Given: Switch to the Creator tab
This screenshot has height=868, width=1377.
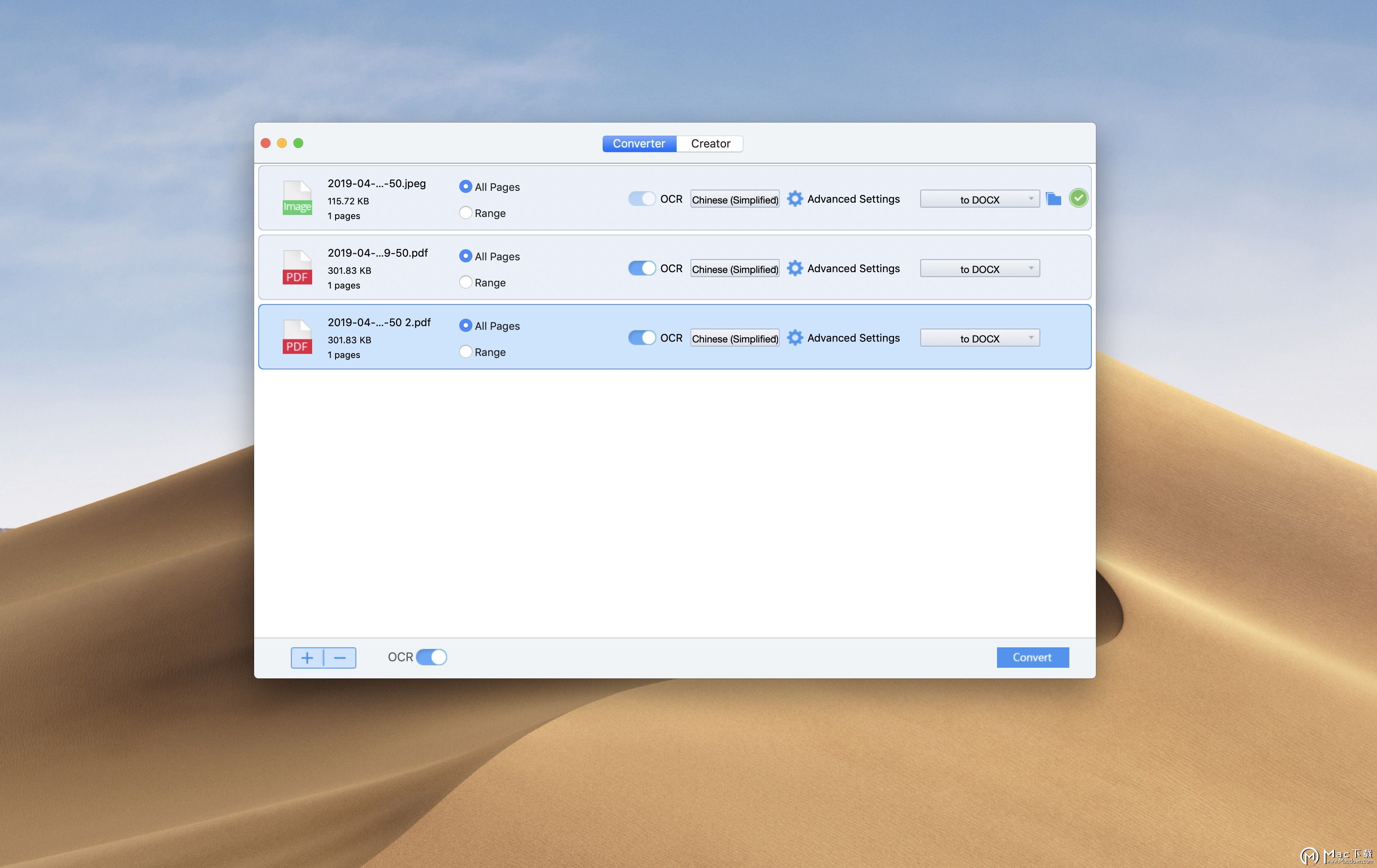Looking at the screenshot, I should 710,143.
